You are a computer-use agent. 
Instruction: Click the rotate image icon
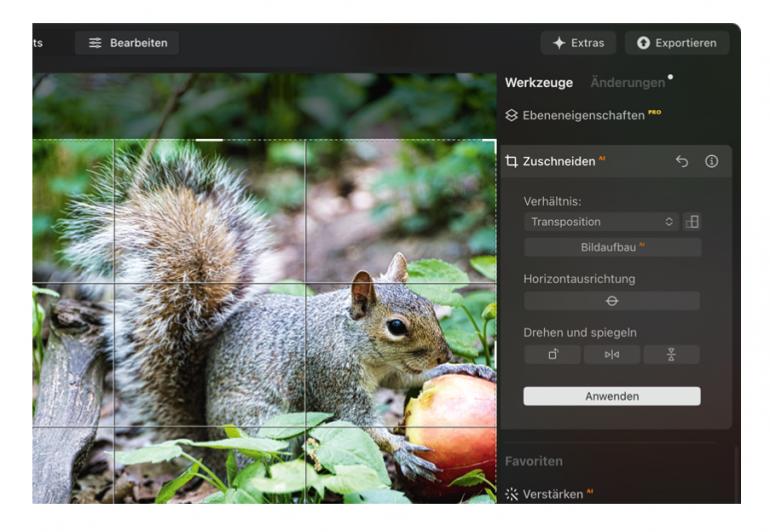tap(552, 355)
